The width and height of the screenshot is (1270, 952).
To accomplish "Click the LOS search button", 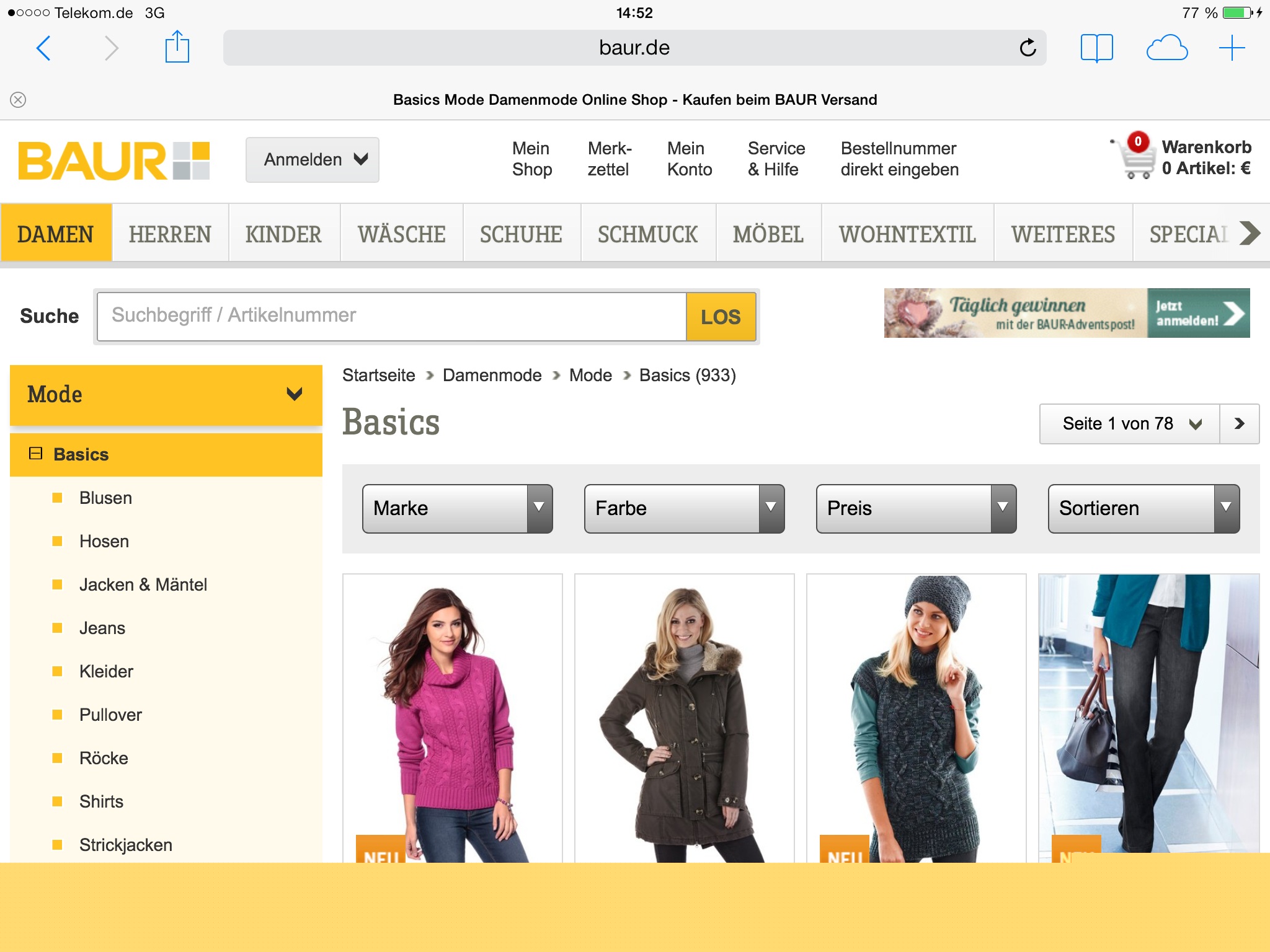I will tap(721, 317).
